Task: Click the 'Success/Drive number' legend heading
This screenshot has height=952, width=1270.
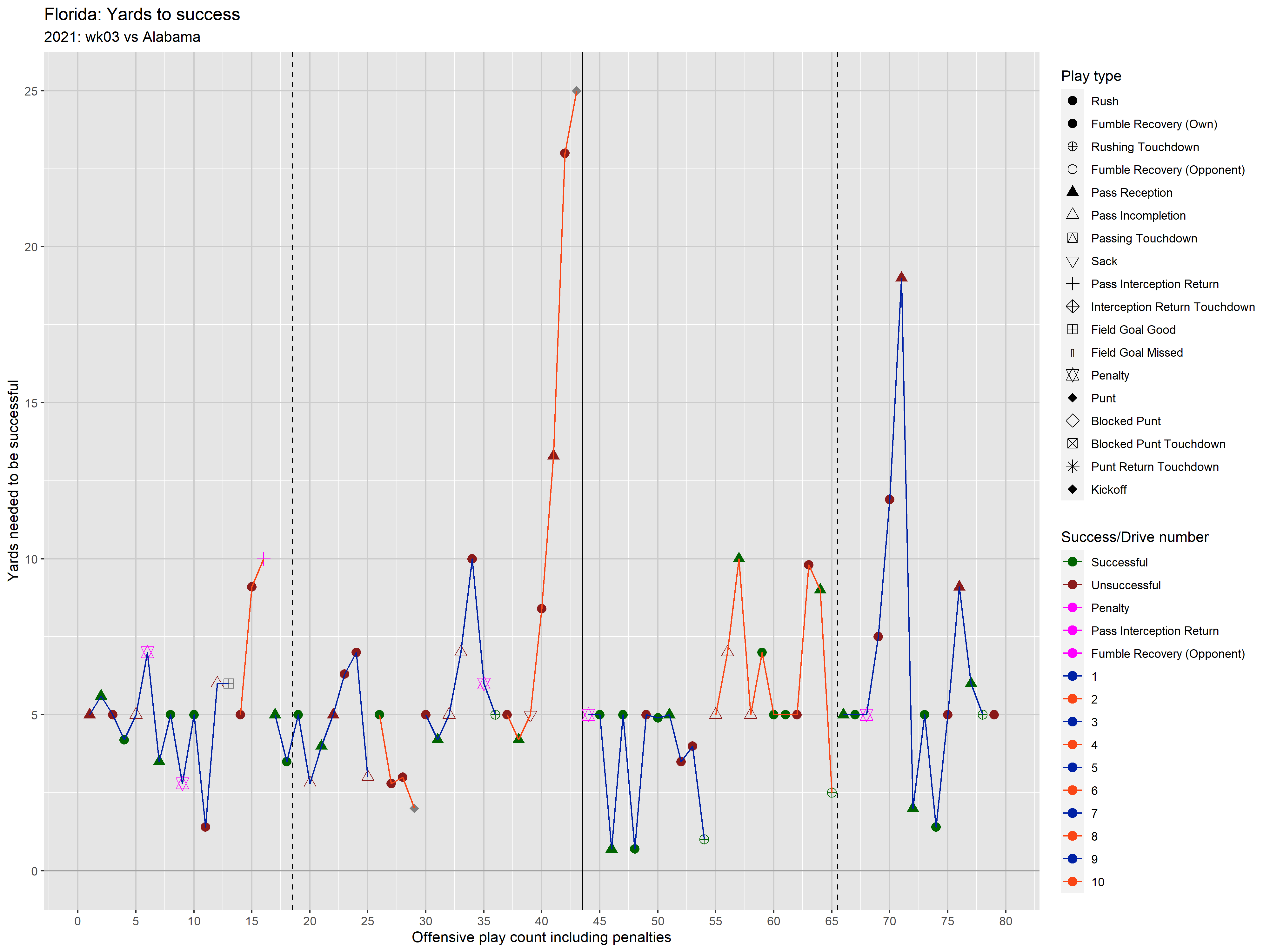Action: point(1134,537)
